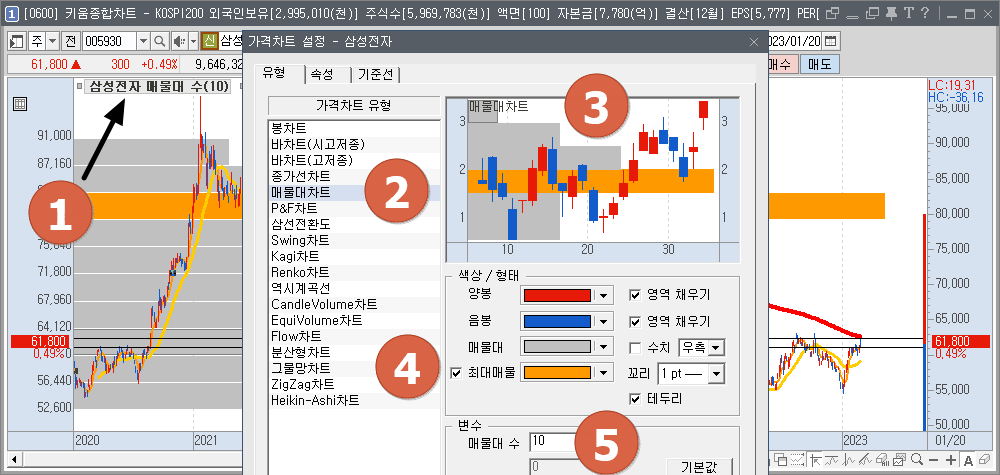Open the speaker options dropdown arrow
This screenshot has width=1000, height=475.
tap(193, 41)
